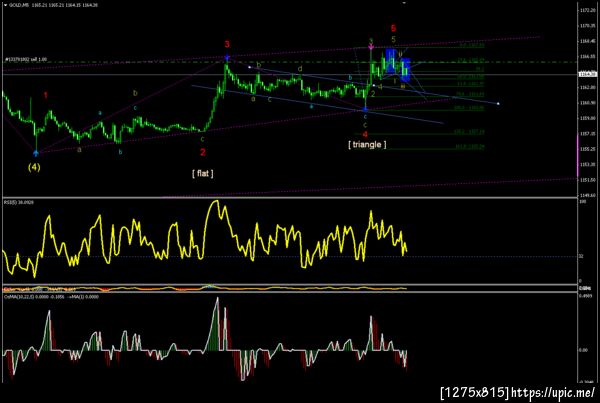The image size is (600, 403).
Task: Select the upper blue rectangle object
Action: click(x=391, y=60)
